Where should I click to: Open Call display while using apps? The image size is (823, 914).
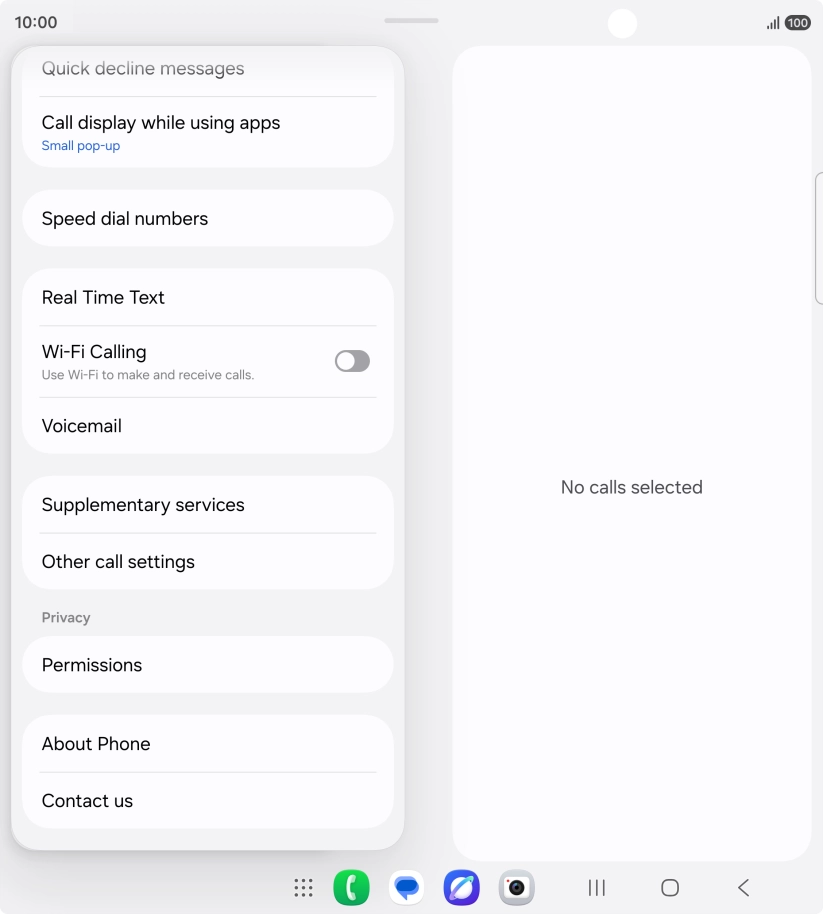[207, 132]
